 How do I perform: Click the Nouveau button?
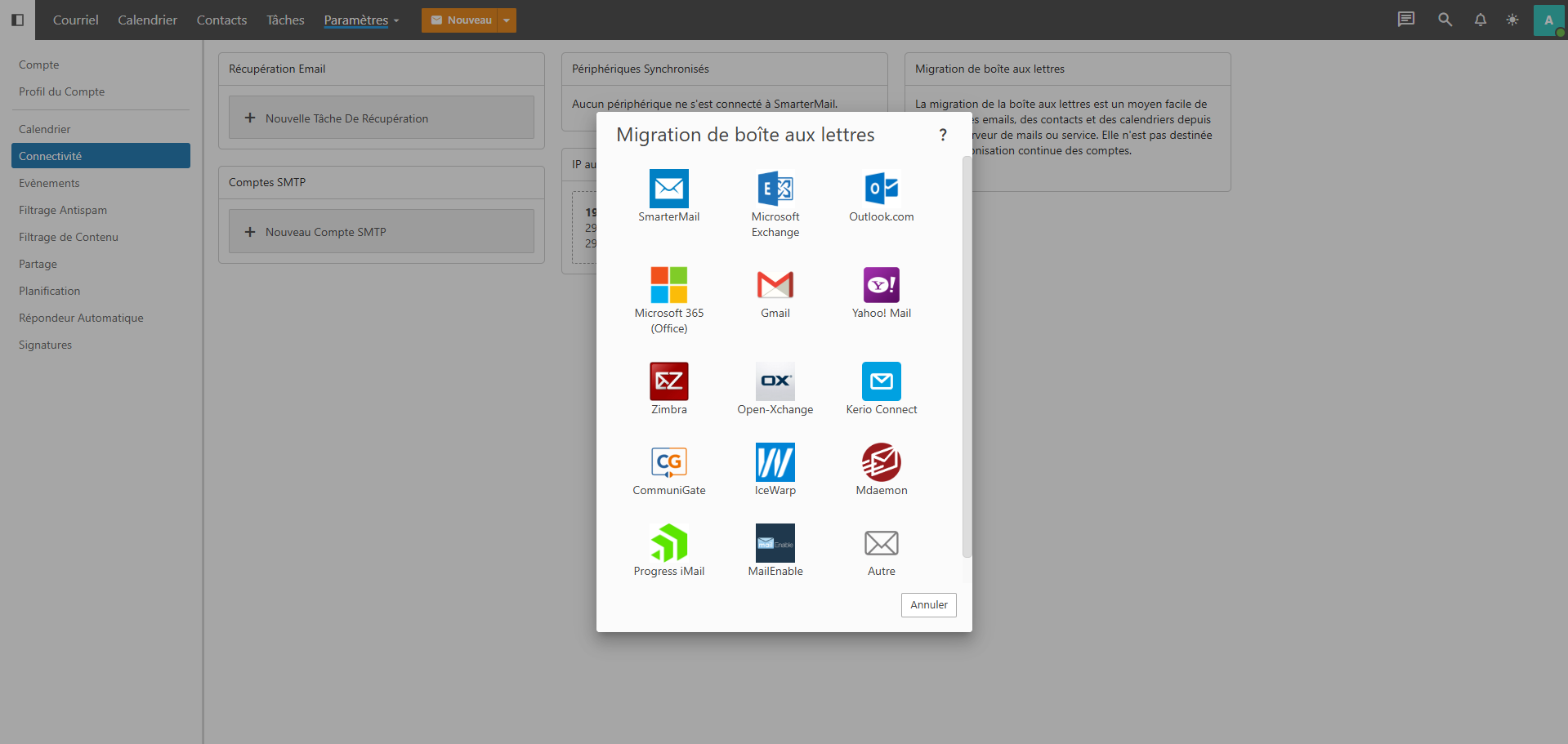click(x=460, y=20)
